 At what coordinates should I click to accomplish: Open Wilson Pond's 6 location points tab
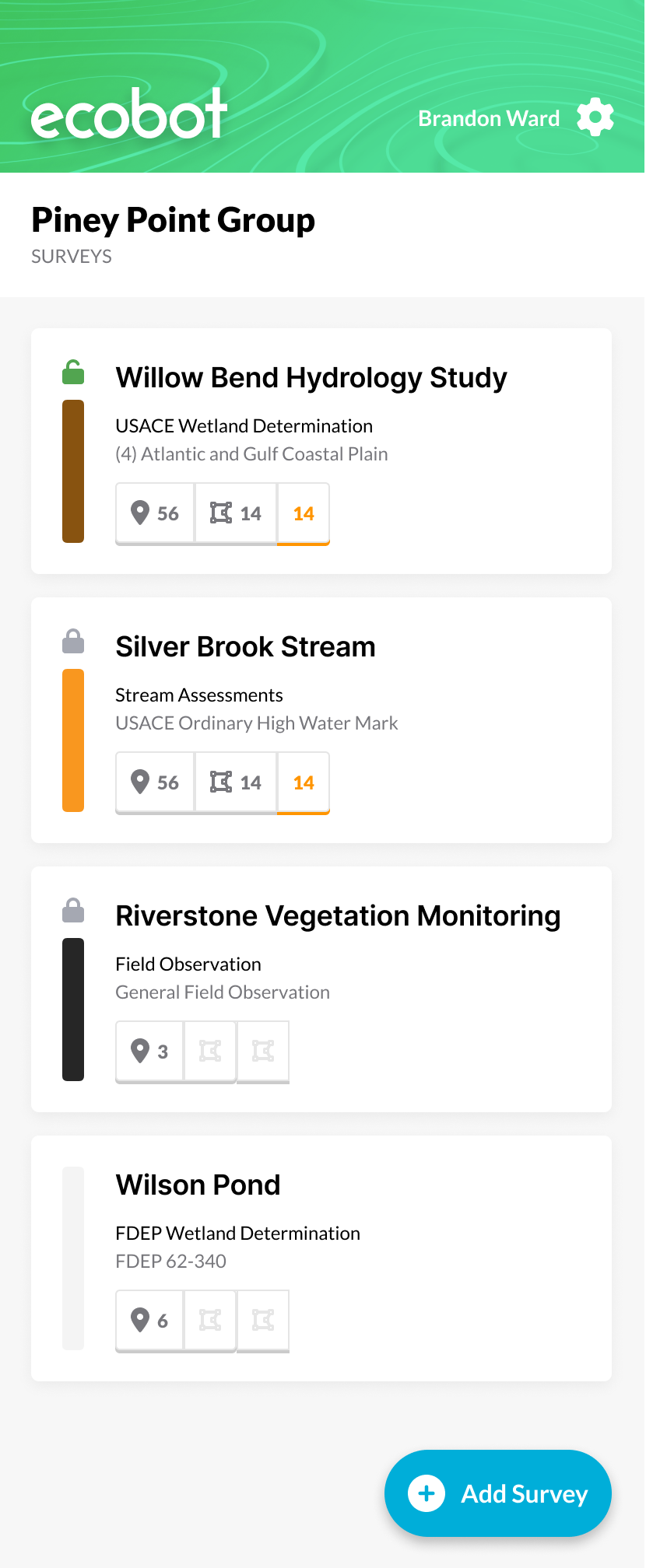[x=149, y=1321]
